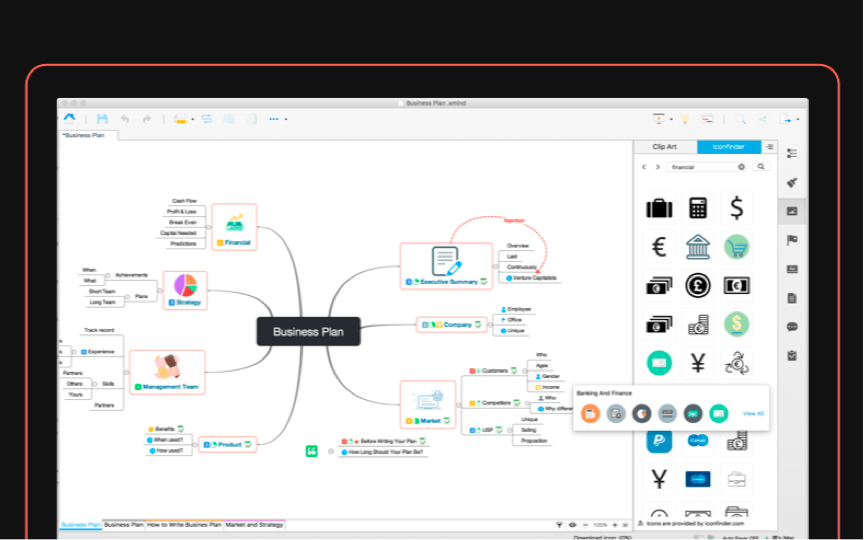
Task: Switch to the Clip Art tab
Action: pos(665,147)
